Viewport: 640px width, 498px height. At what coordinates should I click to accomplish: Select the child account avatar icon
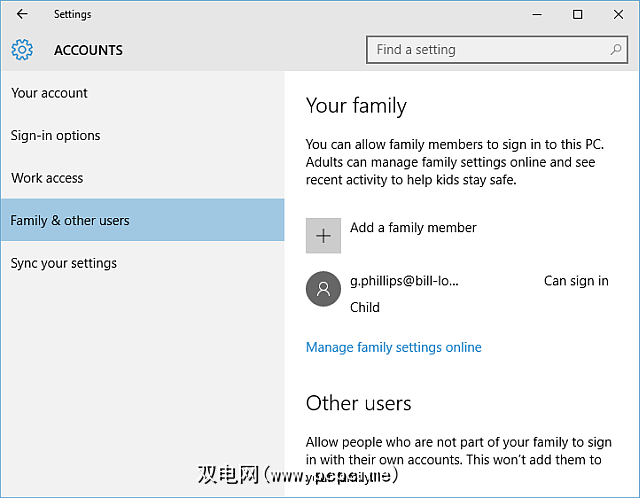pyautogui.click(x=323, y=289)
